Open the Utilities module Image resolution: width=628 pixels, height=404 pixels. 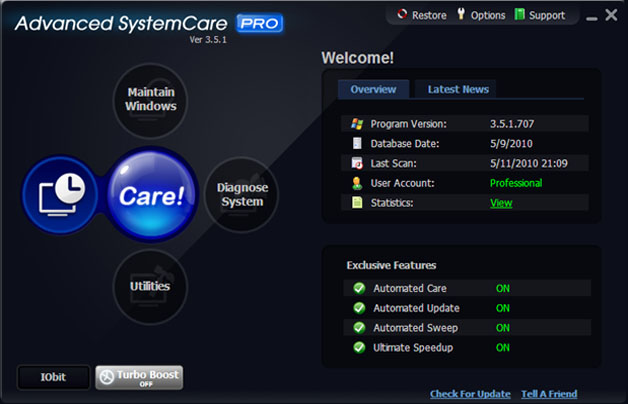(151, 287)
